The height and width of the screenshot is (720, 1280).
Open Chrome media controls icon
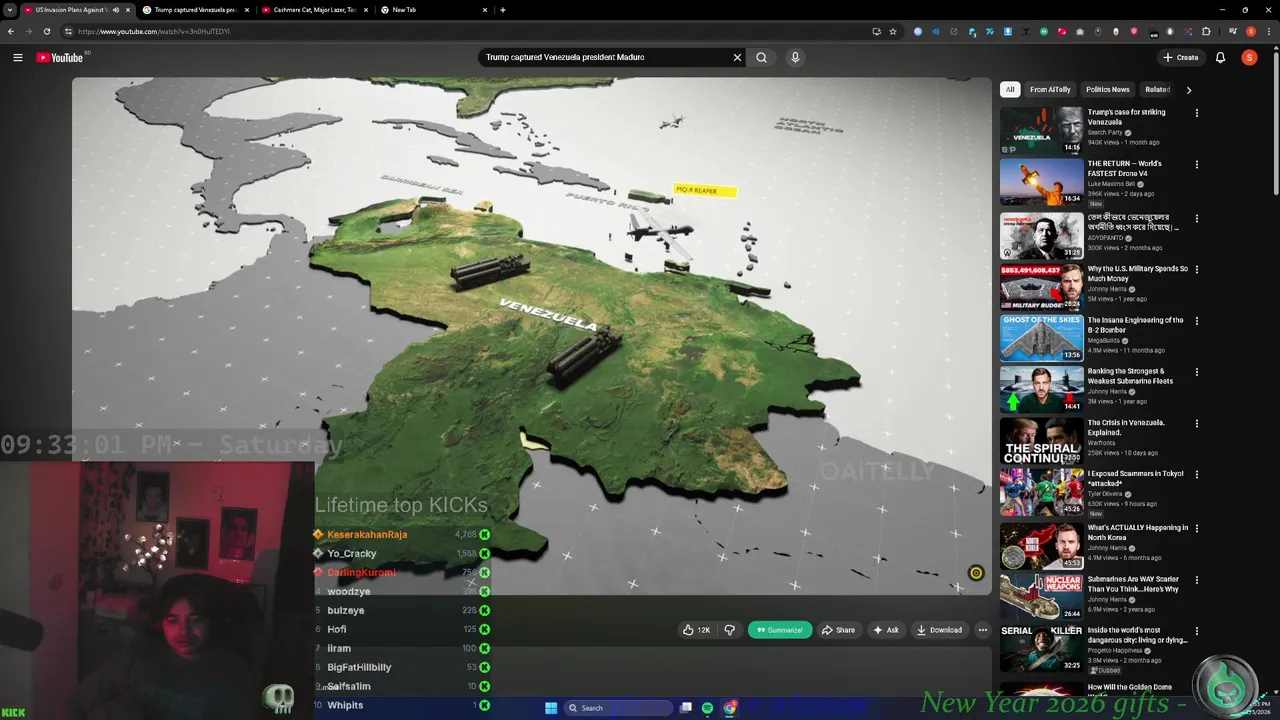[1233, 31]
